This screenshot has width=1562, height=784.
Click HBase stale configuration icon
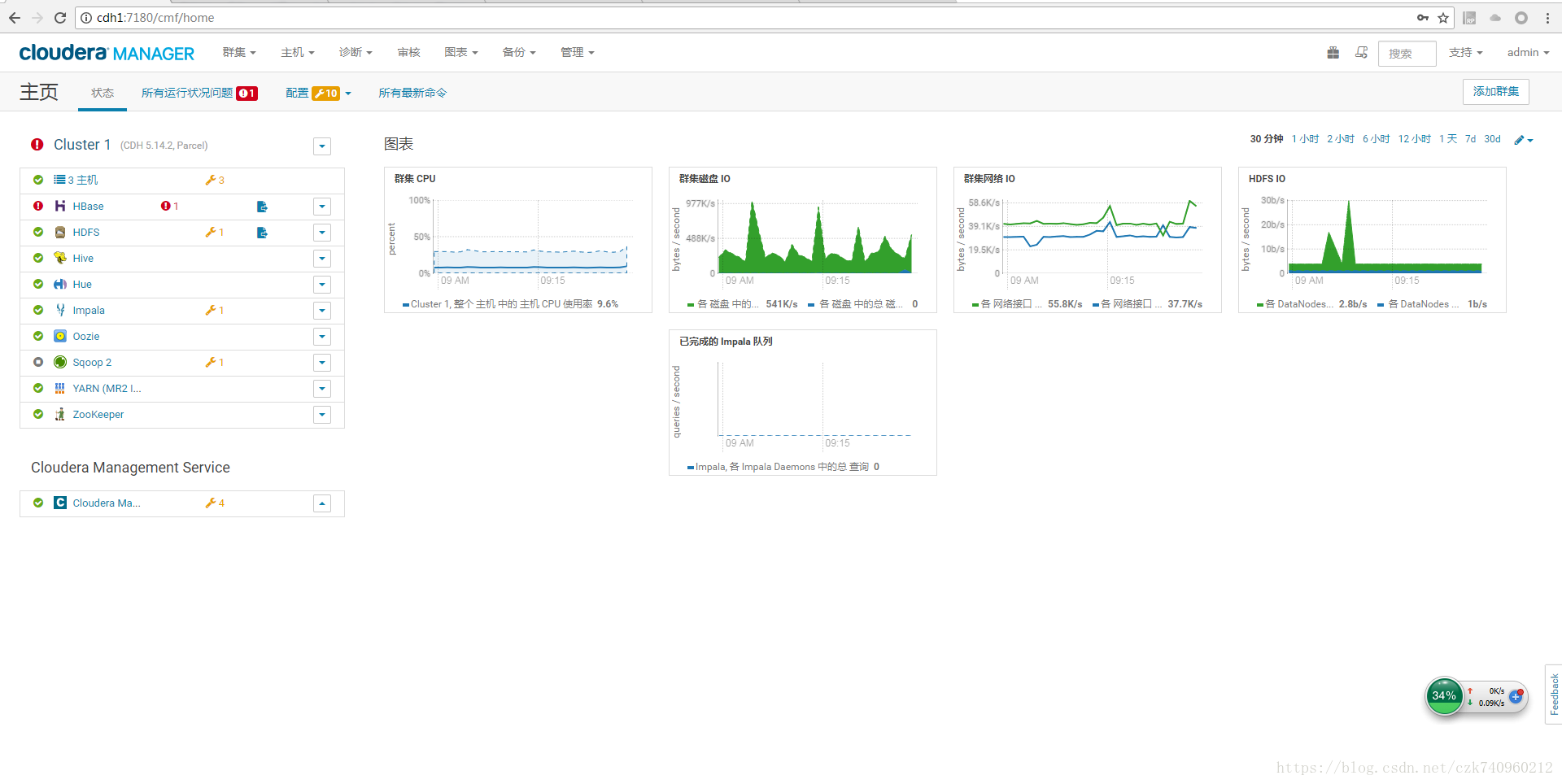coord(262,207)
